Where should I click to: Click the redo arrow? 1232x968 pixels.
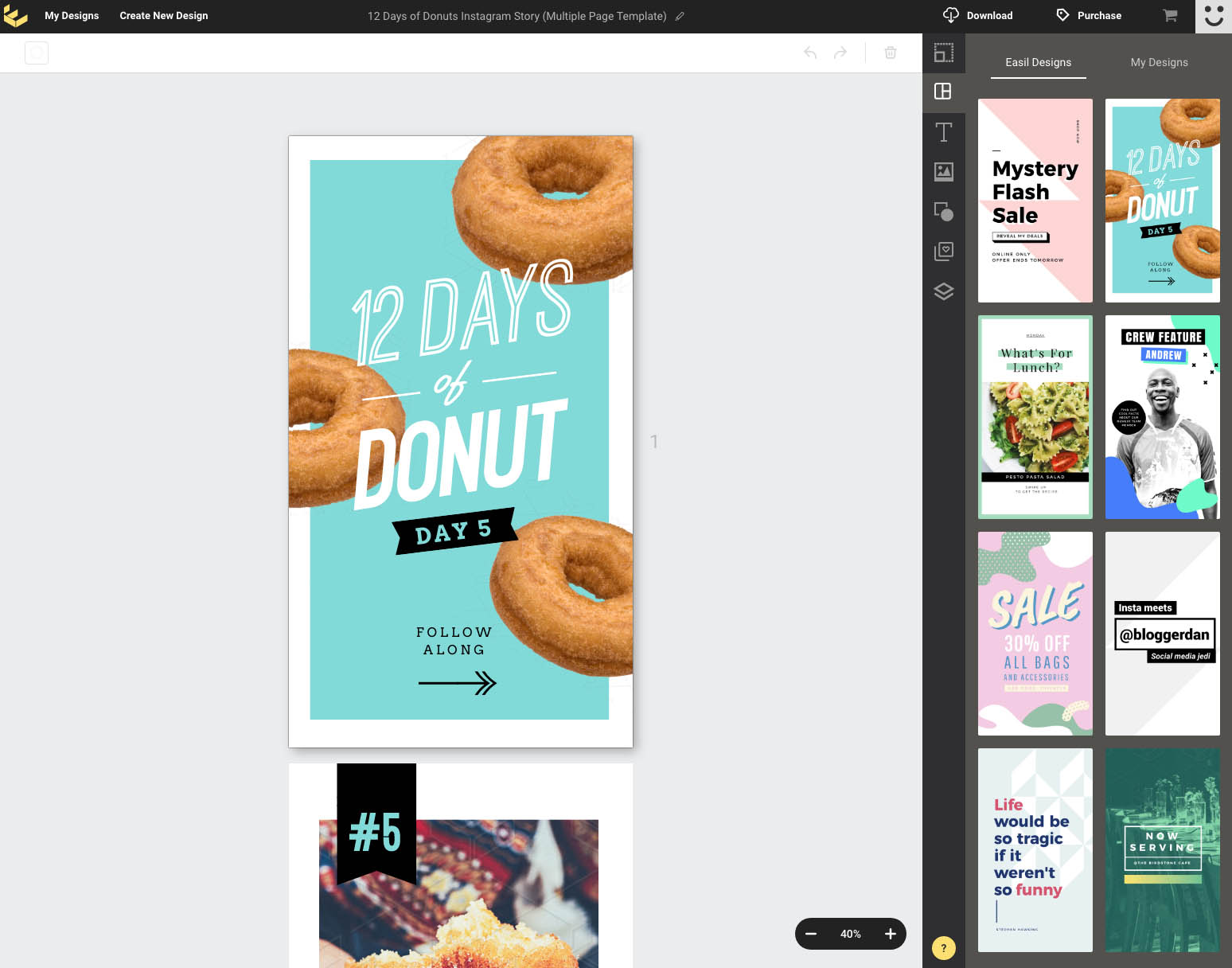point(840,53)
